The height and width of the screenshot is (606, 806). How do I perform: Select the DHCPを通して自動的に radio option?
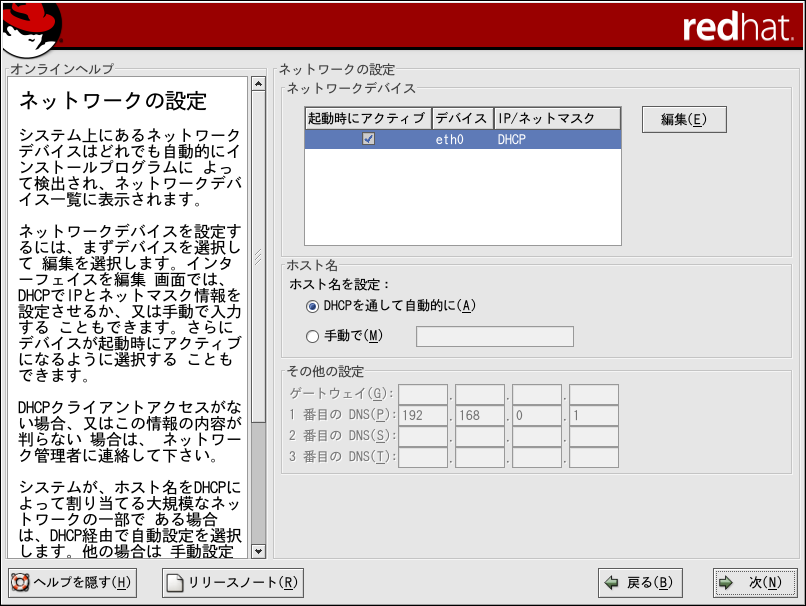(x=313, y=305)
